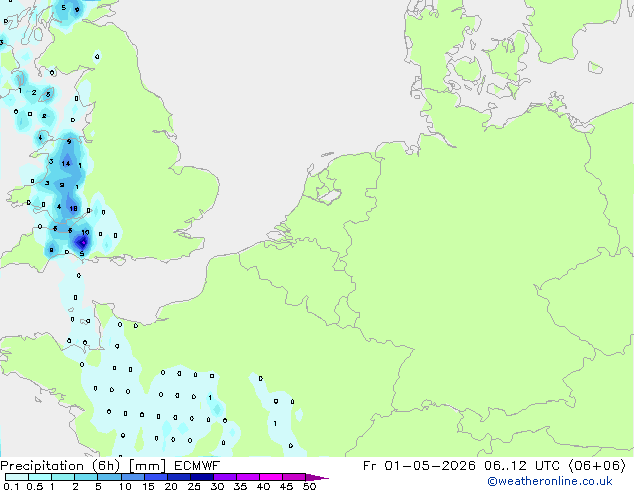Screen dimensions: 634x490
Task: Select the 30–35 mm purple legend swatch
Action: tap(225, 477)
